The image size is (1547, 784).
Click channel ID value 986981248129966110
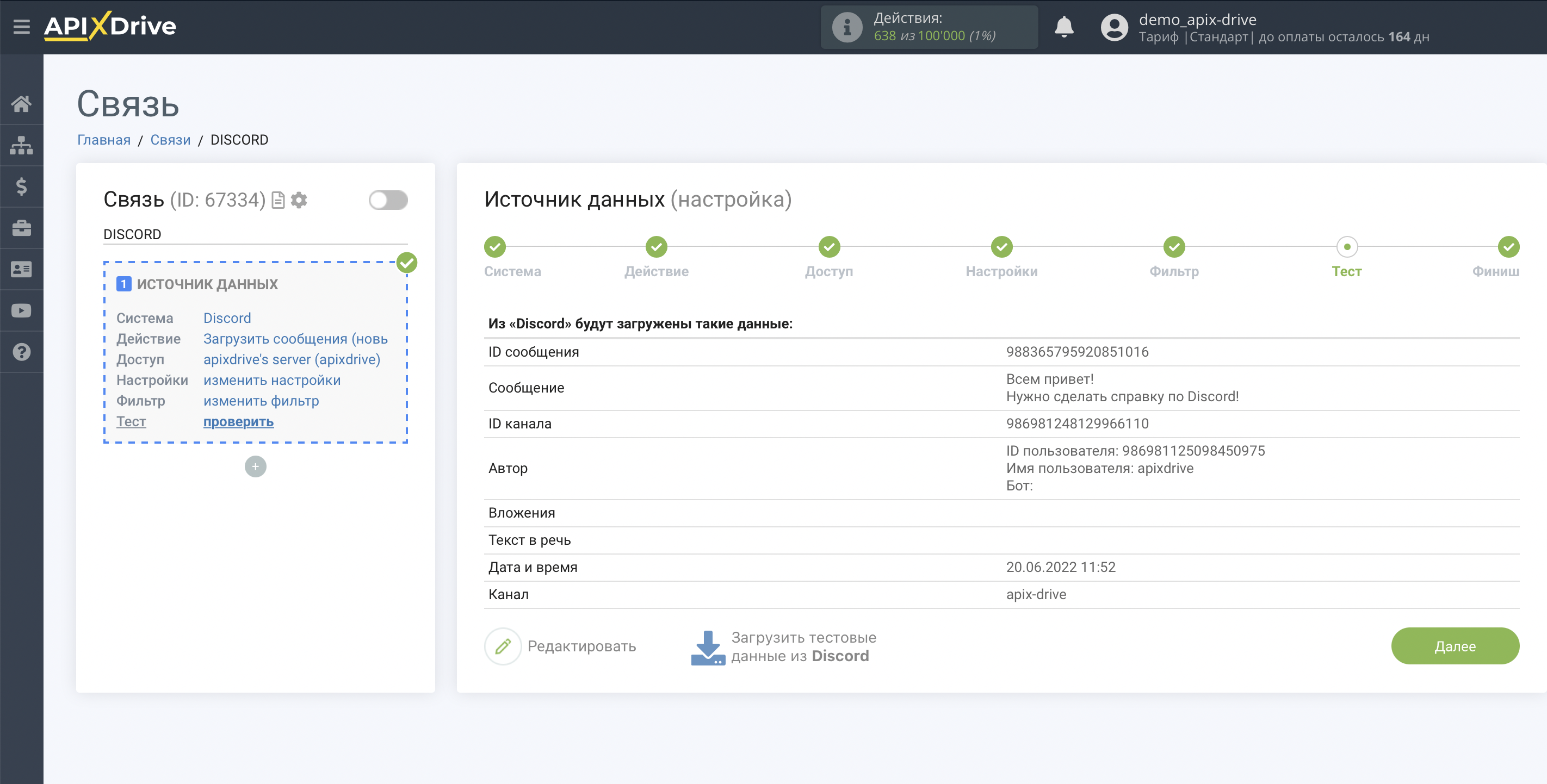(1078, 424)
